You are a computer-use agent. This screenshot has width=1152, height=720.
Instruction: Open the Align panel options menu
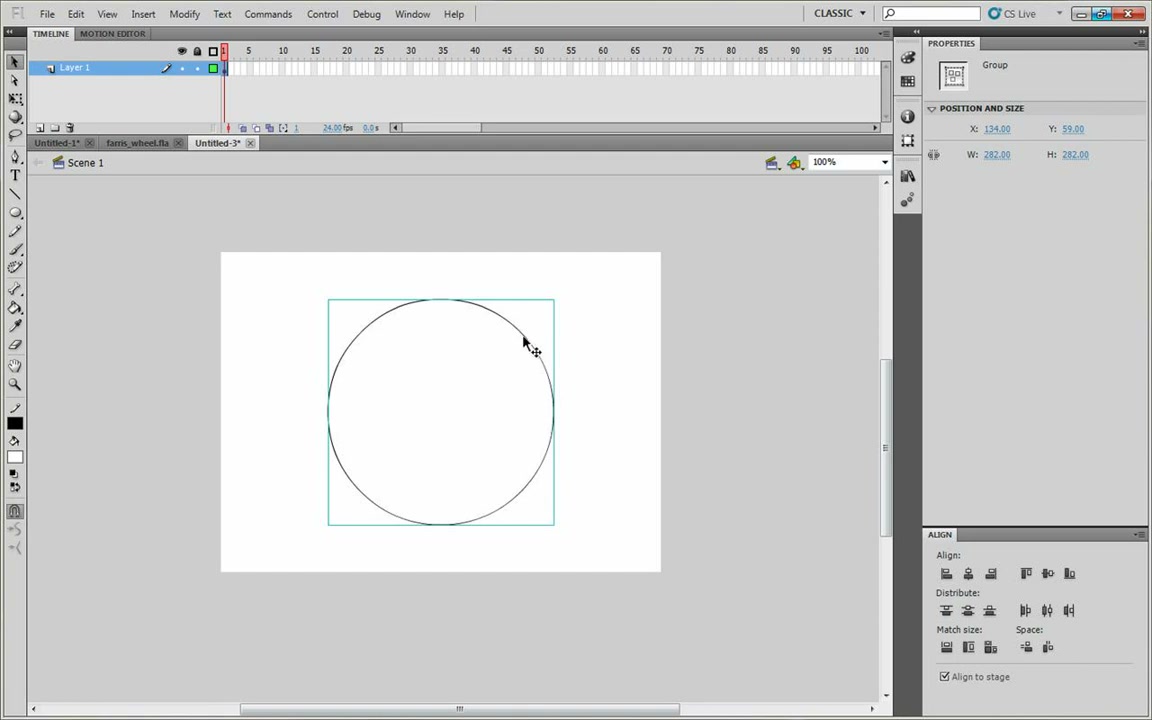pyautogui.click(x=1140, y=535)
